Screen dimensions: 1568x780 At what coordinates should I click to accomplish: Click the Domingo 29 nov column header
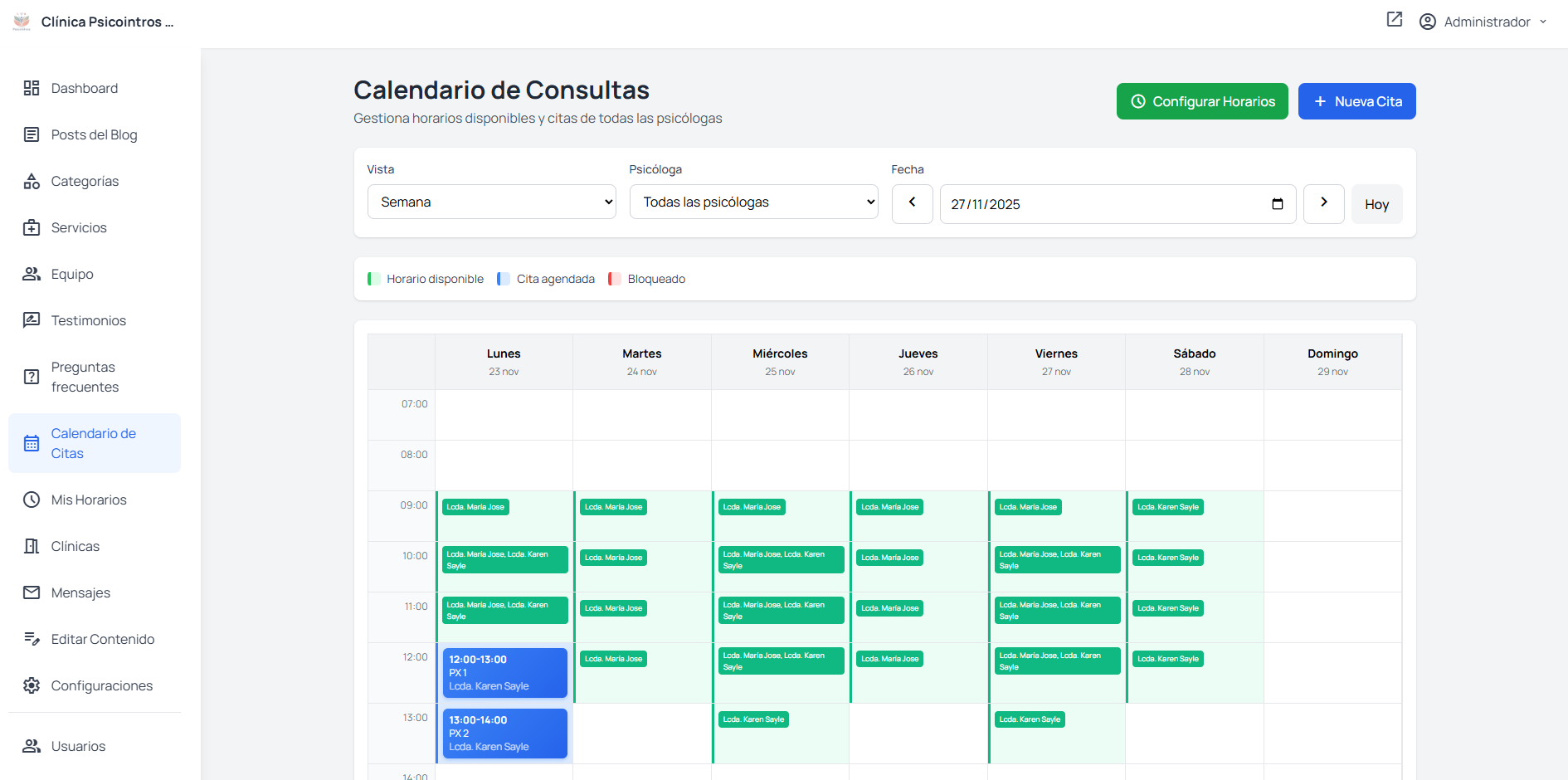(x=1332, y=362)
